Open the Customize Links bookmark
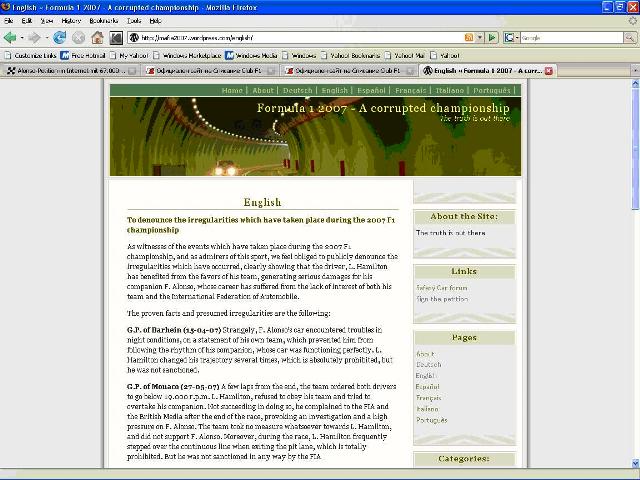Screen dimensions: 640x480 pos(30,56)
